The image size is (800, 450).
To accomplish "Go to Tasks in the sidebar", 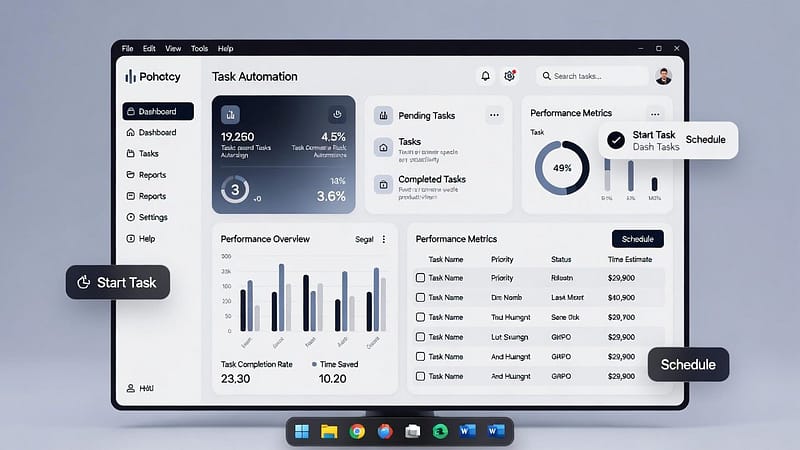I will coord(142,154).
